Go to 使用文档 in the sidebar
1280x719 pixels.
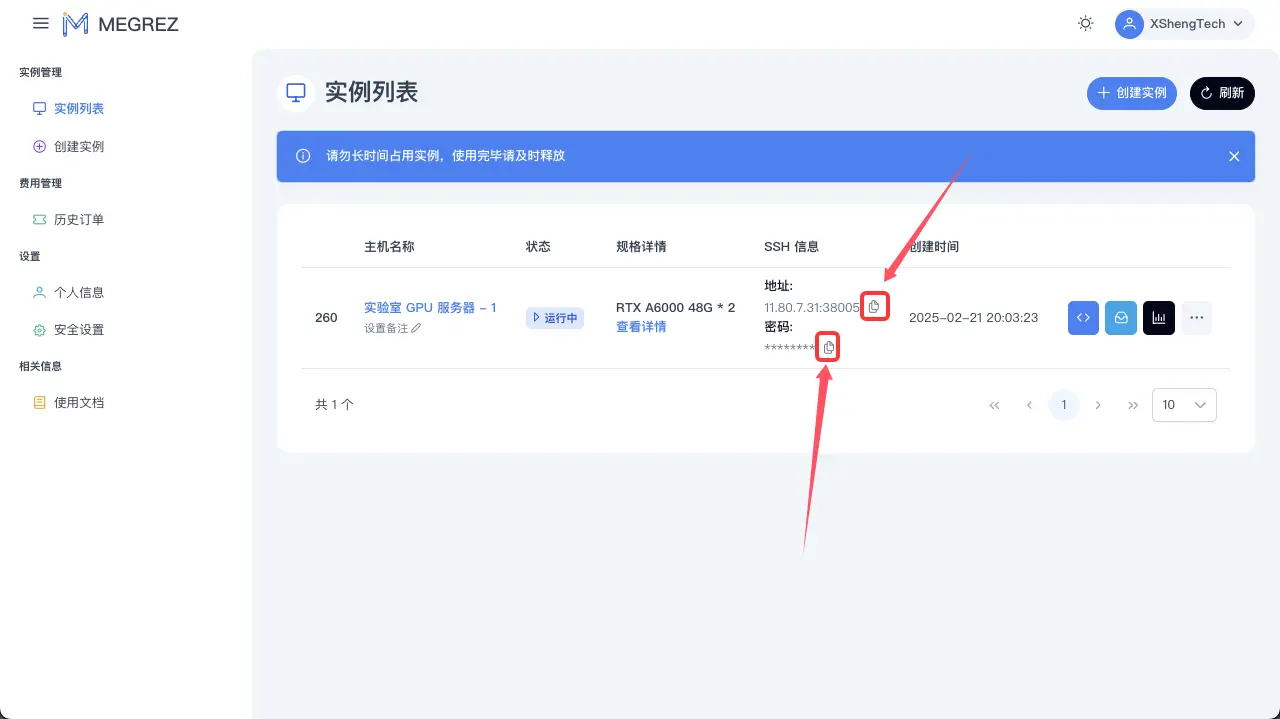(x=80, y=402)
